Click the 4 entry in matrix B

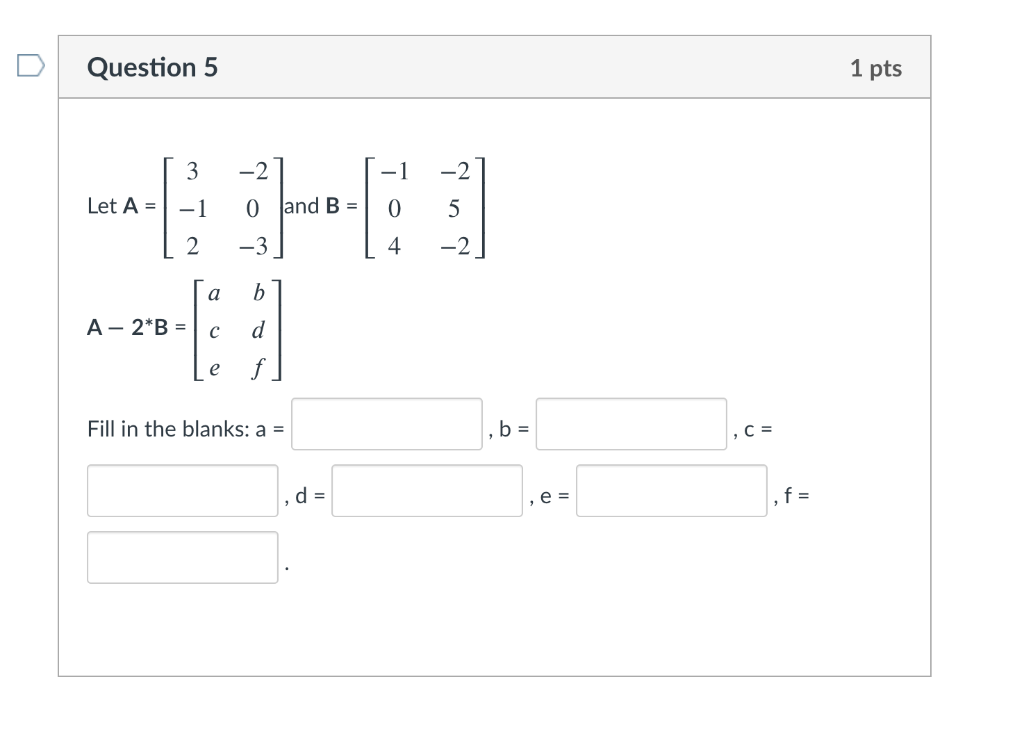tap(394, 246)
